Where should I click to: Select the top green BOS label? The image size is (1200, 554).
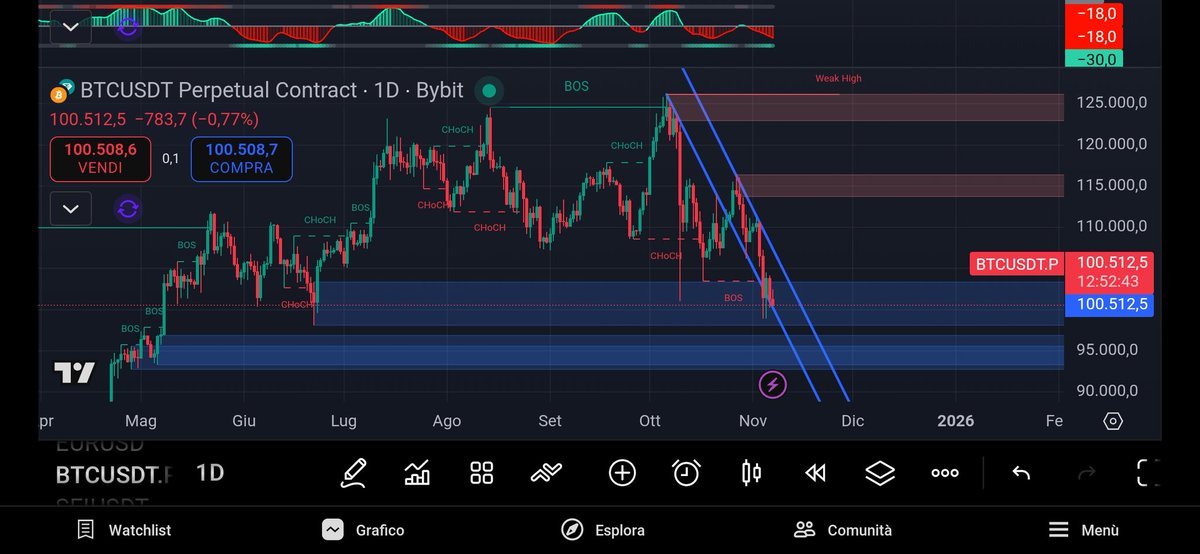(576, 87)
